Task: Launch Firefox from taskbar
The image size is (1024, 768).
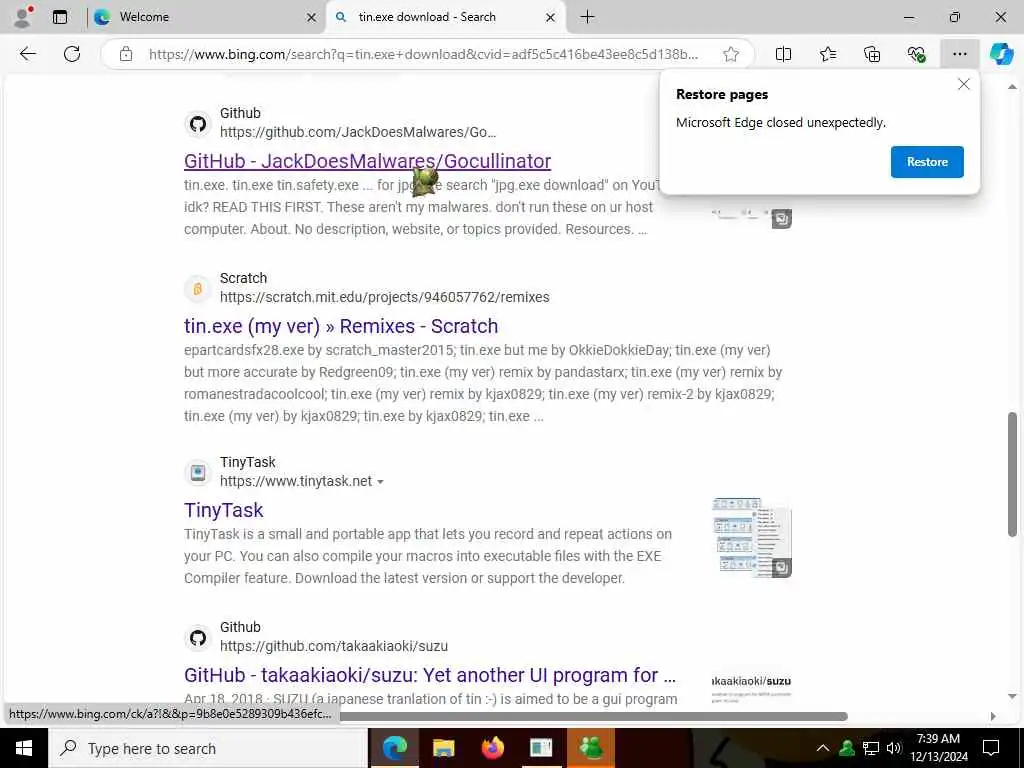Action: pos(492,748)
